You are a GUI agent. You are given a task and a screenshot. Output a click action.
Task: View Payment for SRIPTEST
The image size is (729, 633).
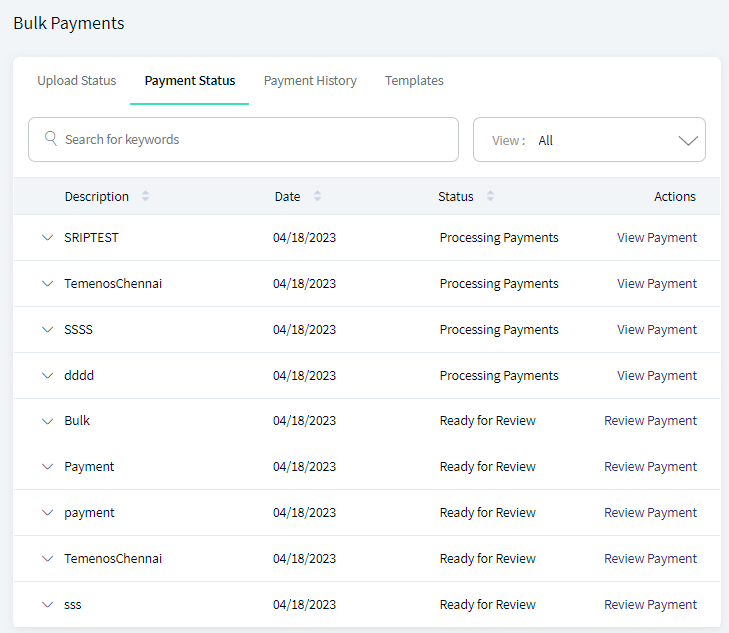656,237
